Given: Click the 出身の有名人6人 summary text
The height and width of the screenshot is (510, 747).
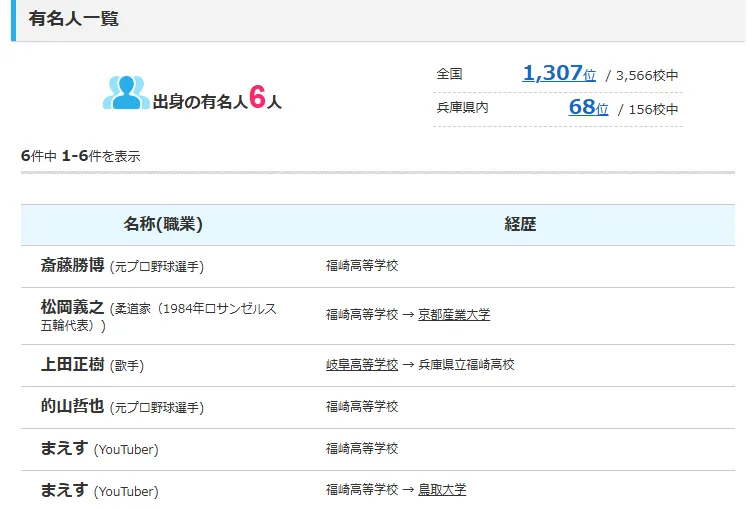Looking at the screenshot, I should point(216,99).
